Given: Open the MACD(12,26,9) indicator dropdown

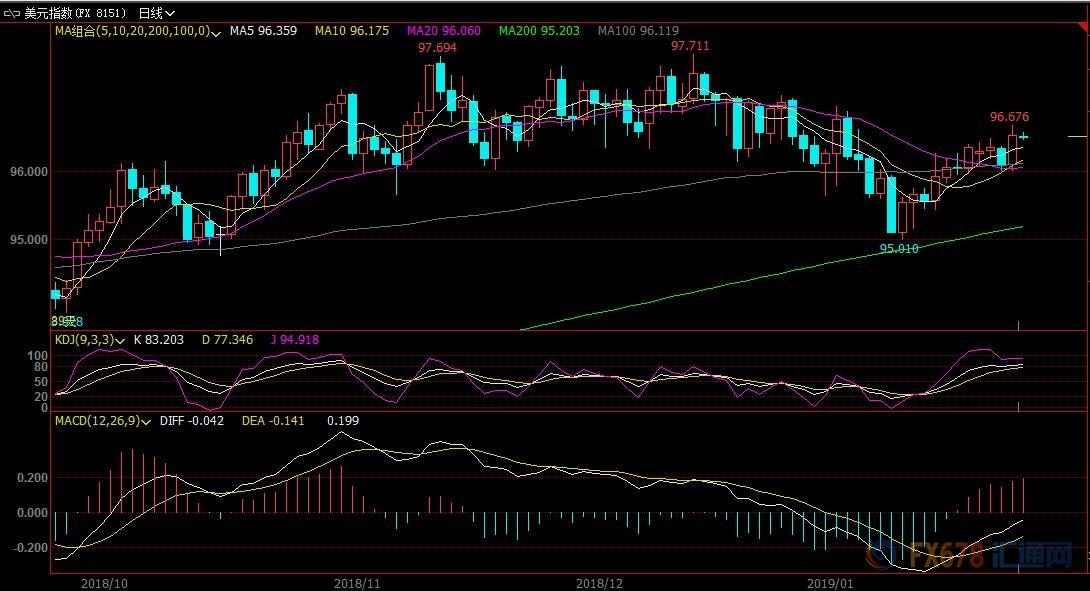Looking at the screenshot, I should (x=147, y=421).
